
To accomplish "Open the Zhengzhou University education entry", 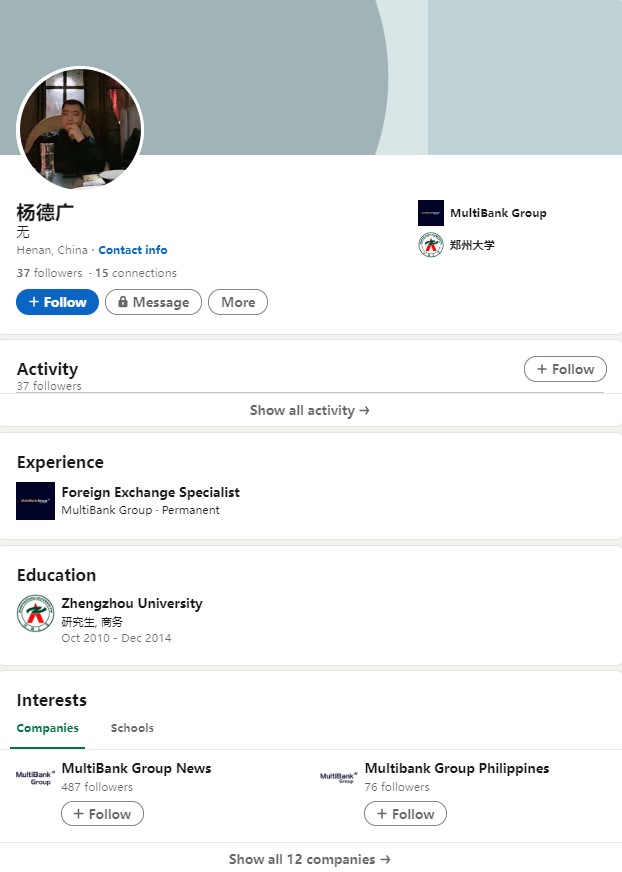I will [132, 603].
